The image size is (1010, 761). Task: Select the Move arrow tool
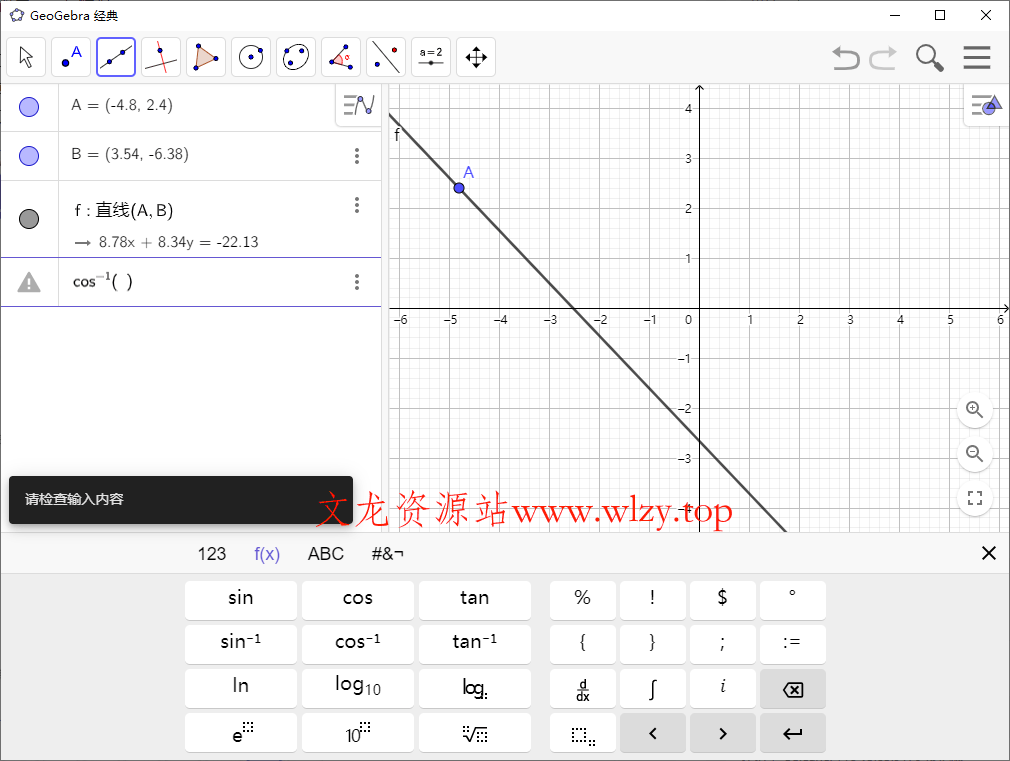coord(26,57)
